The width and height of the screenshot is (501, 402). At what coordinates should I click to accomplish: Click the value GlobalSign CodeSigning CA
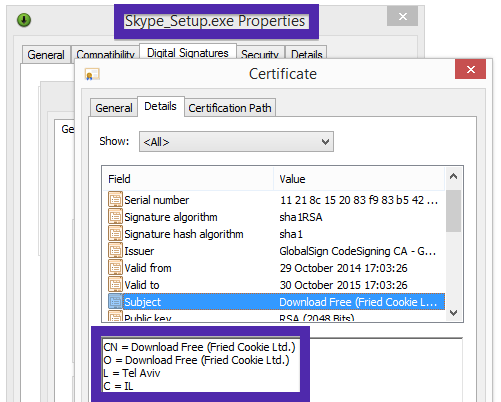pos(358,251)
